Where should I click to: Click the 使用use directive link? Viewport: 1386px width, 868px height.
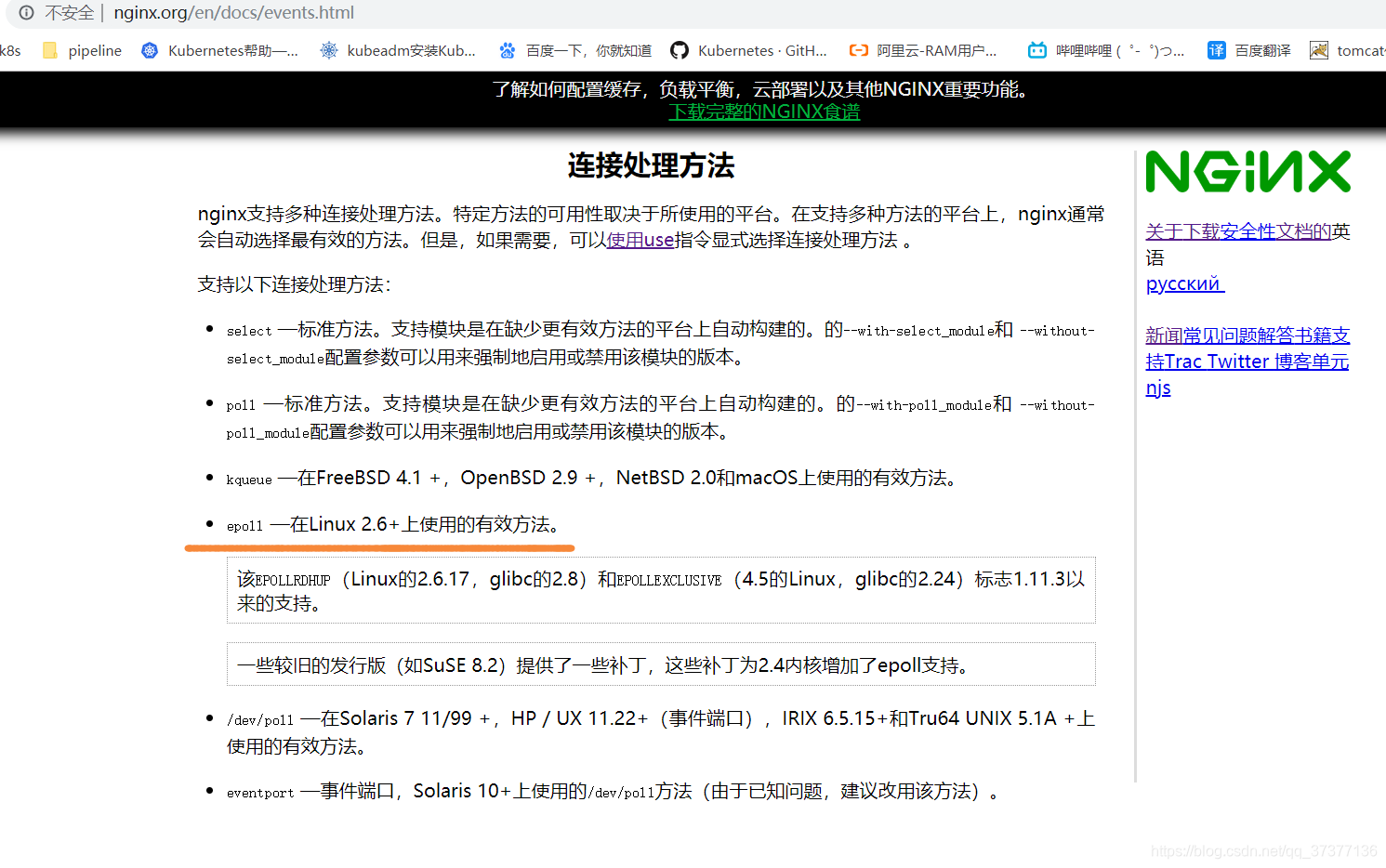pos(640,240)
